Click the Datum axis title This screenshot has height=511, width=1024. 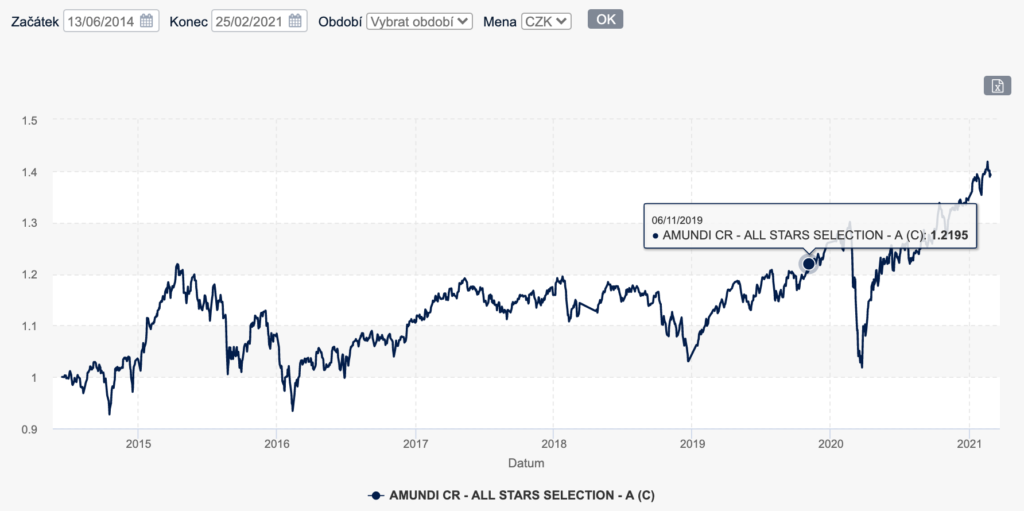point(526,463)
